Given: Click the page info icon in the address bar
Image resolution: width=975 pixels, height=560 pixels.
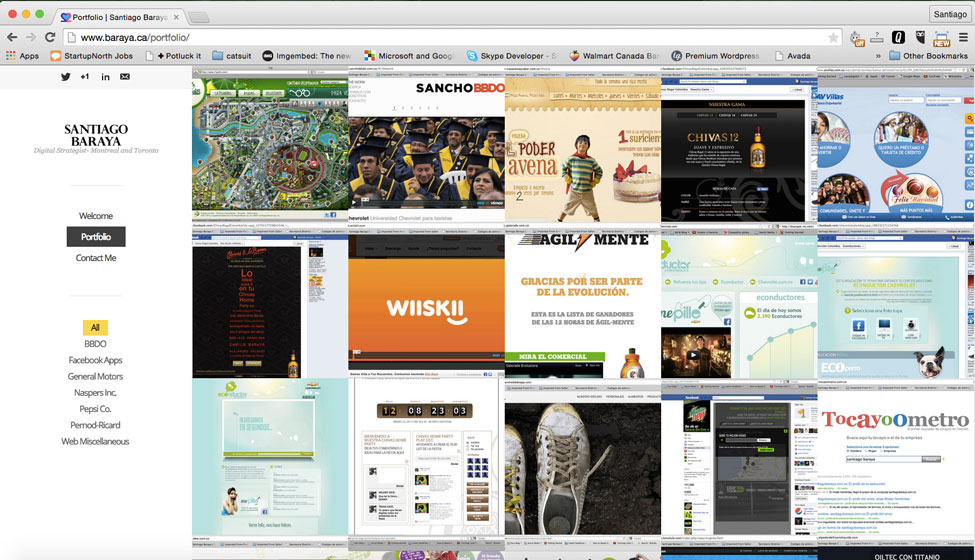Looking at the screenshot, I should (x=72, y=37).
